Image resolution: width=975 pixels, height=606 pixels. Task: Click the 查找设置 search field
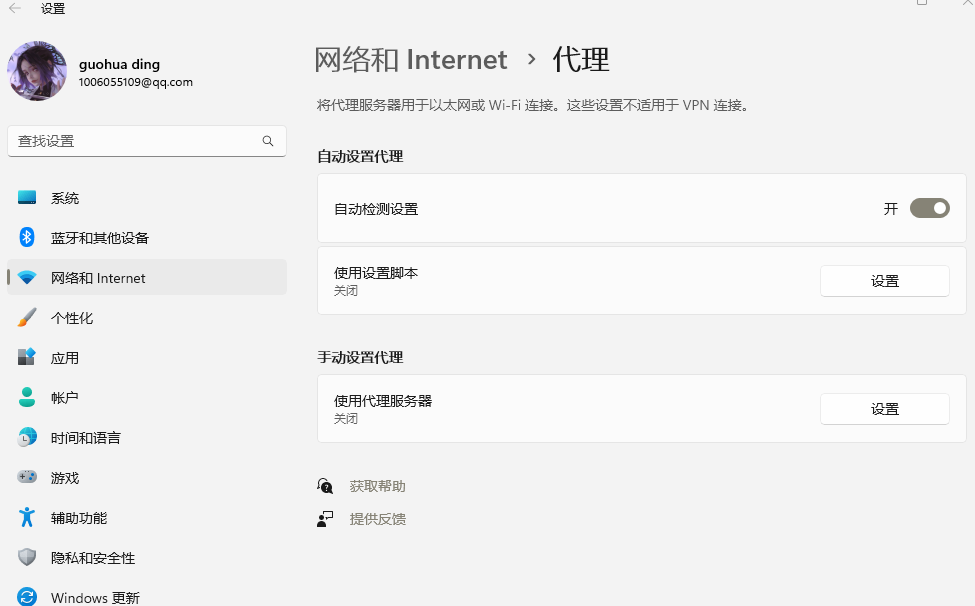135,141
